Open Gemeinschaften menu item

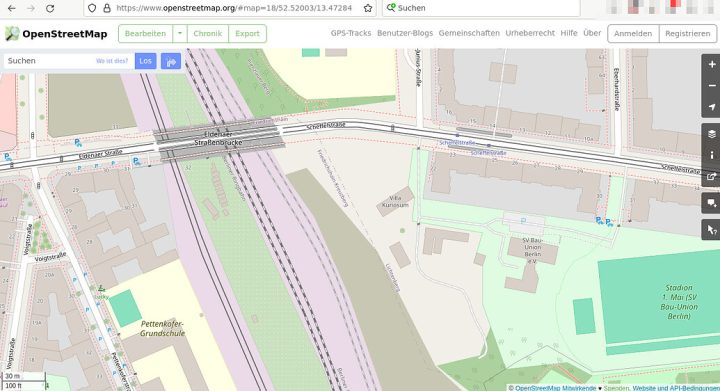coord(469,33)
